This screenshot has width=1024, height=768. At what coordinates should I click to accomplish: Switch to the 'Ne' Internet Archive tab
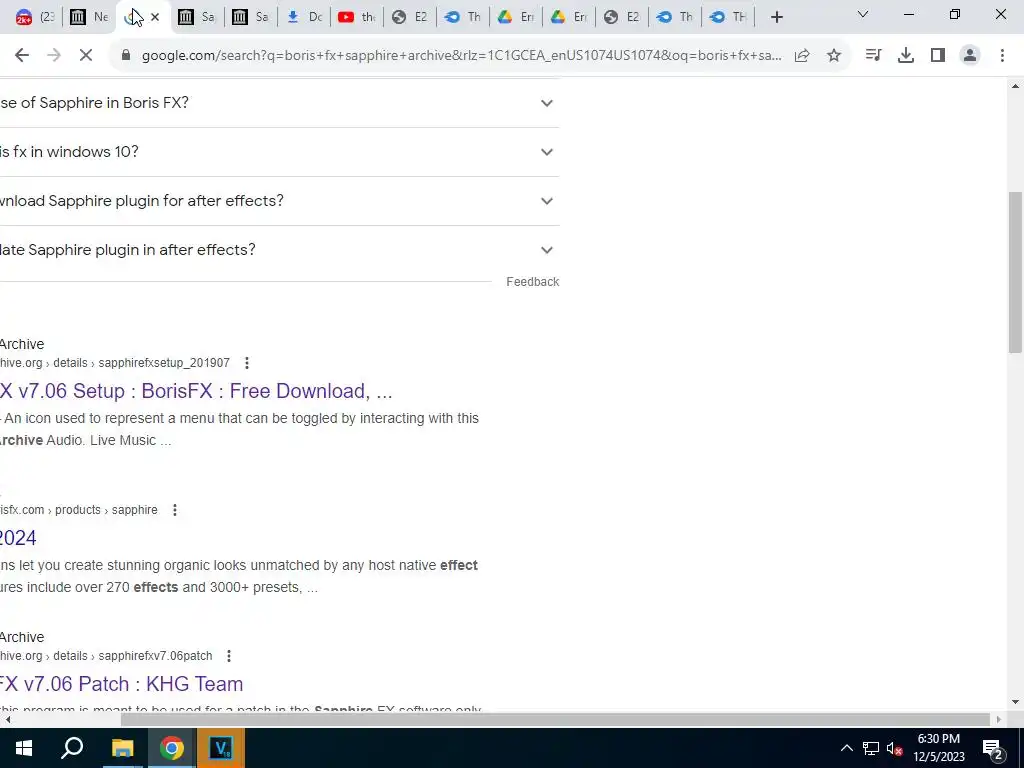(x=89, y=17)
